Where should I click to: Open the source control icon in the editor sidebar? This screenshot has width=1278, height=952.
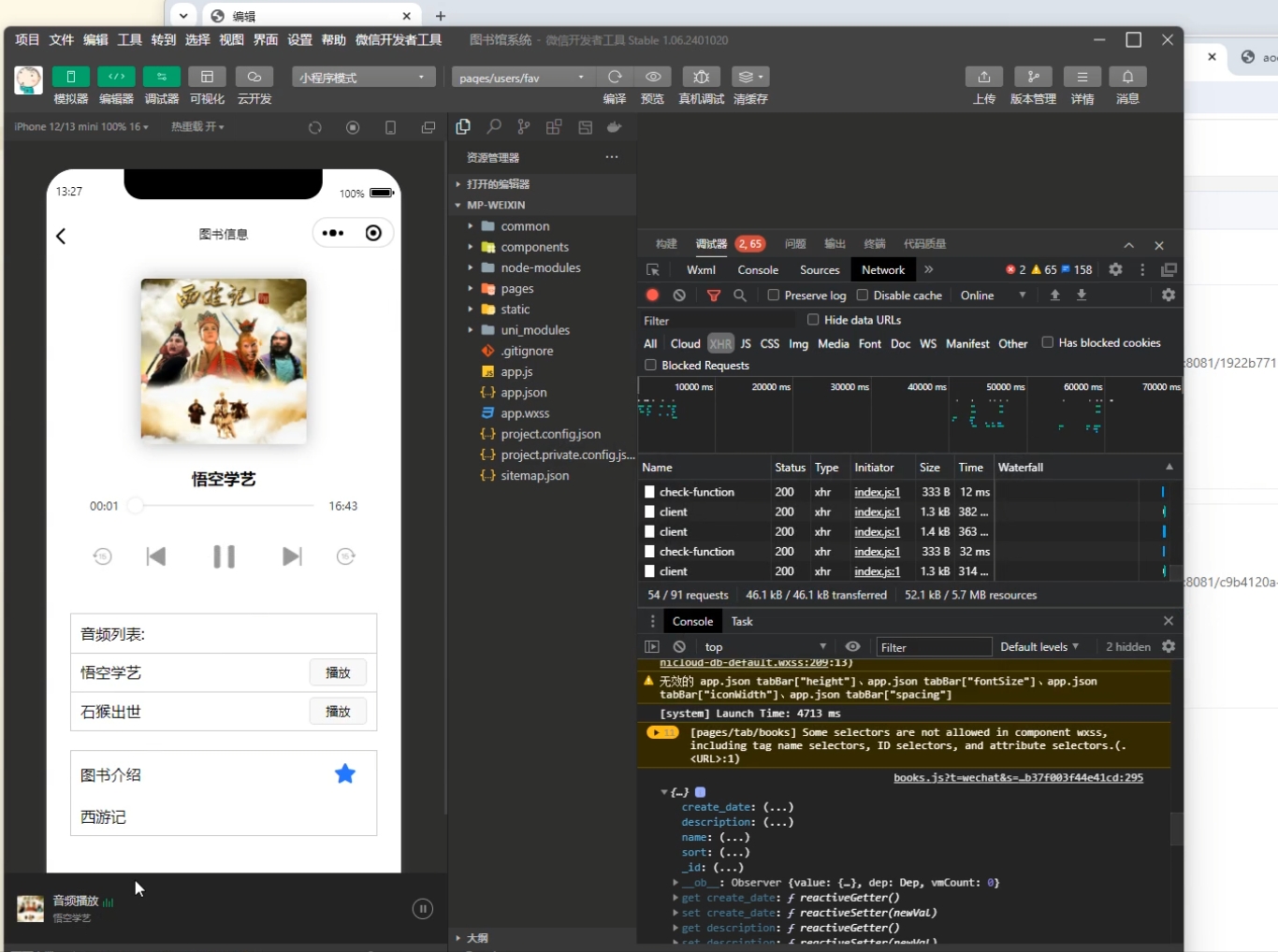point(524,127)
